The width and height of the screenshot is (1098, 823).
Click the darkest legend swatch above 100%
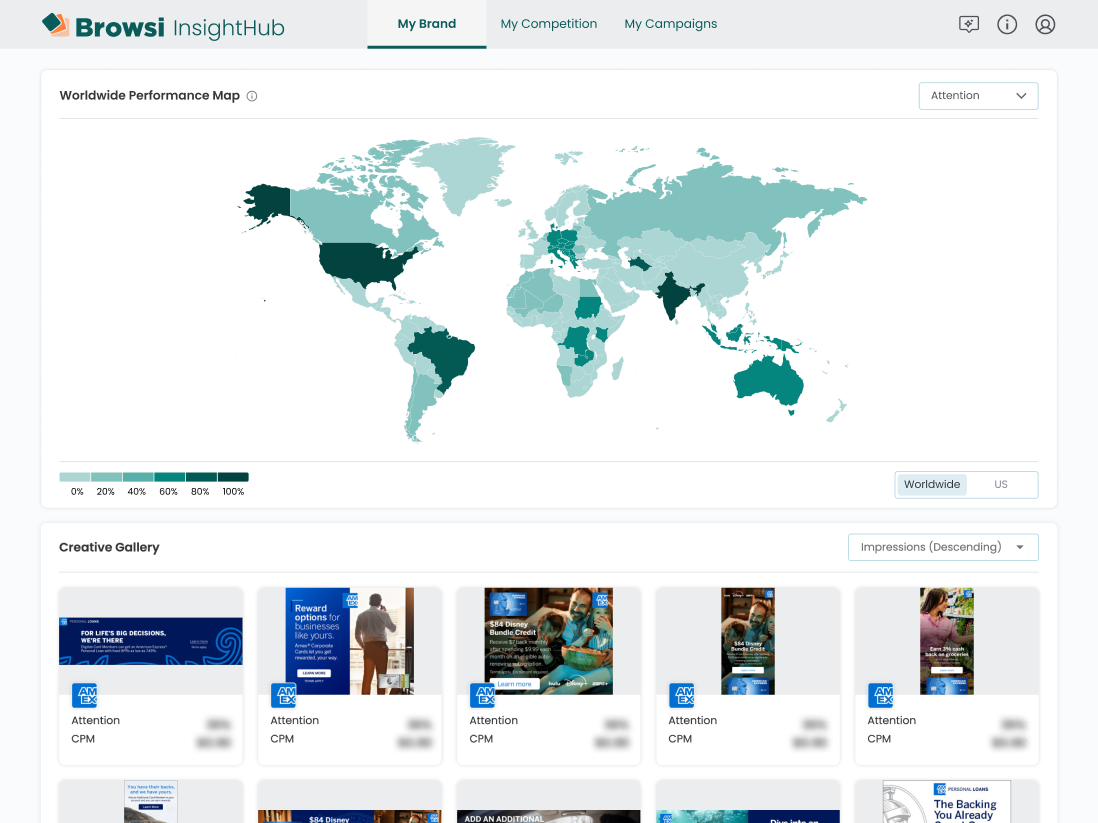click(x=233, y=477)
